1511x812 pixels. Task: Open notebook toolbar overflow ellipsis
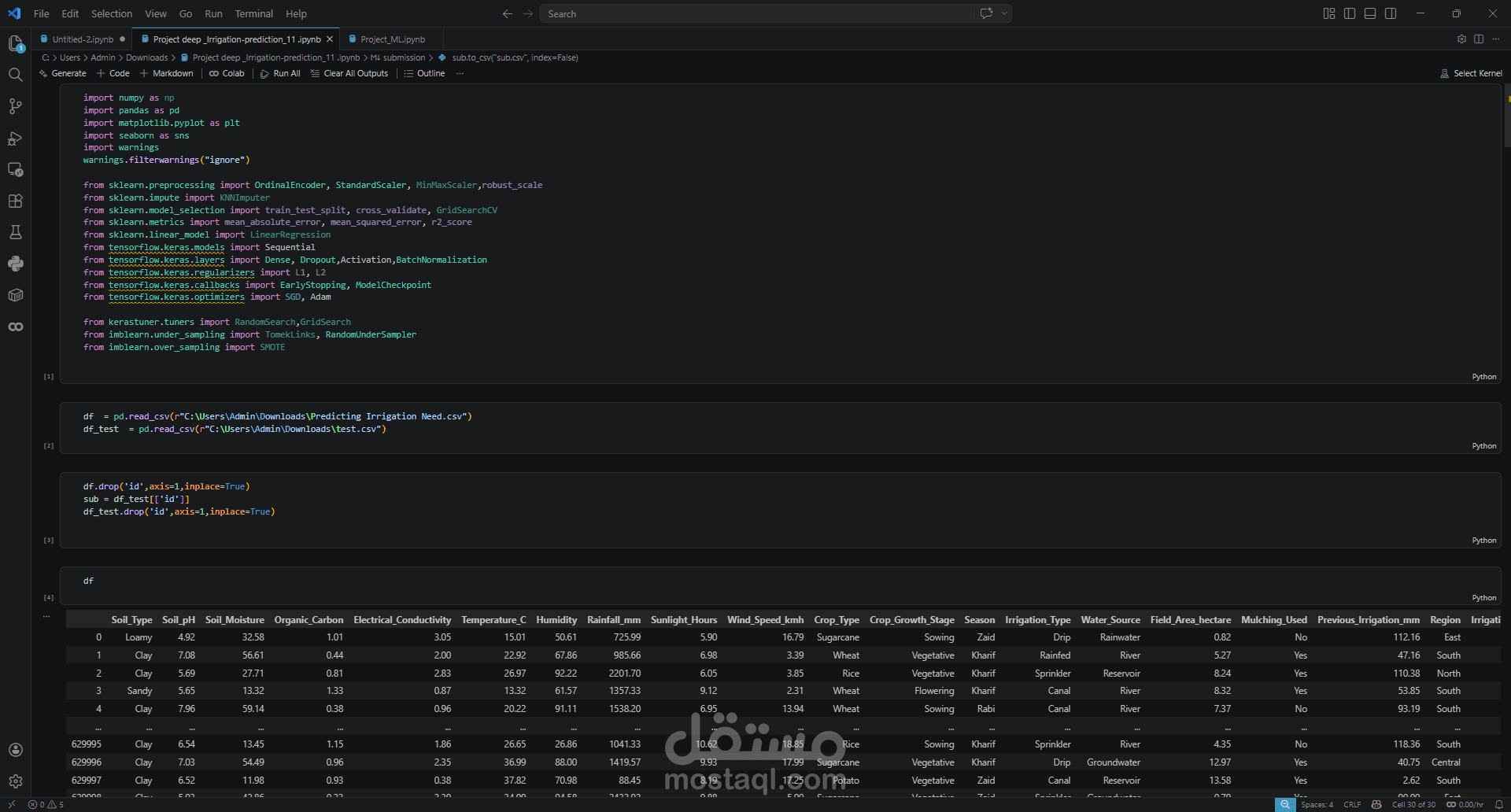click(x=460, y=73)
